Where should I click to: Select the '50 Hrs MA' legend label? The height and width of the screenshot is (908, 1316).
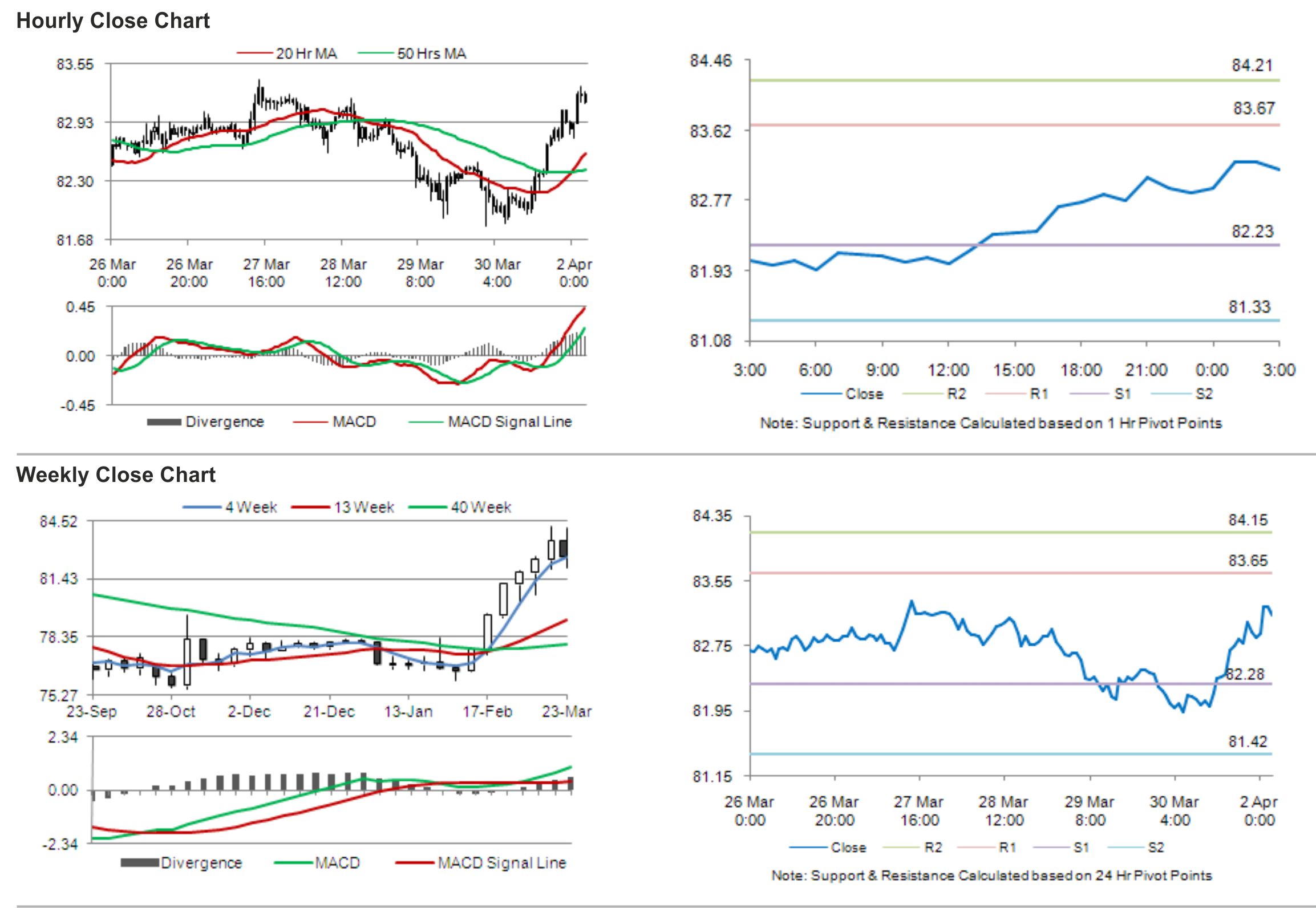432,54
